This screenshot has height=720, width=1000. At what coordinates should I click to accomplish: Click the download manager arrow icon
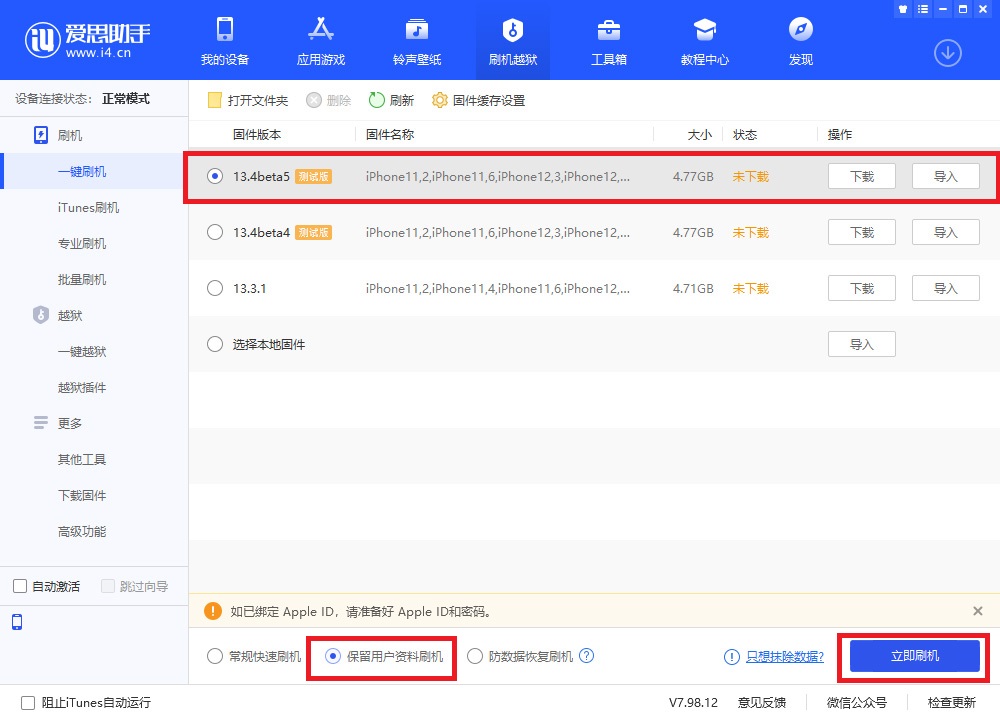pos(947,53)
